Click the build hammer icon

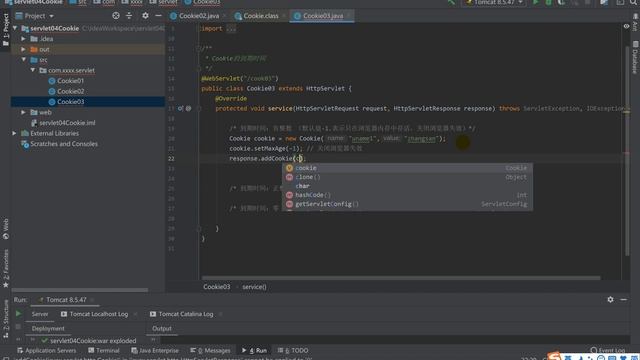pos(451,2)
